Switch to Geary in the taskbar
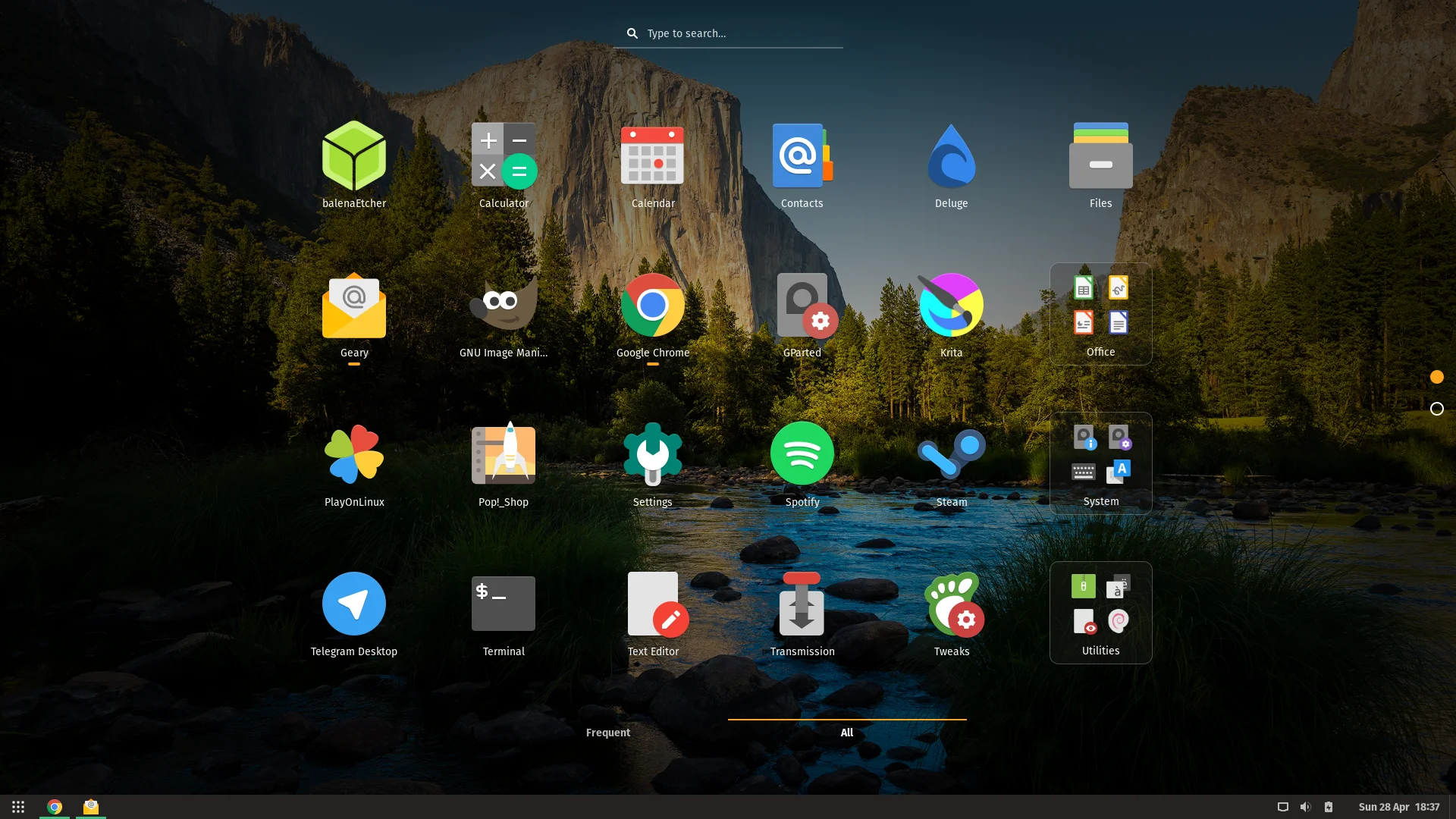 pyautogui.click(x=91, y=807)
